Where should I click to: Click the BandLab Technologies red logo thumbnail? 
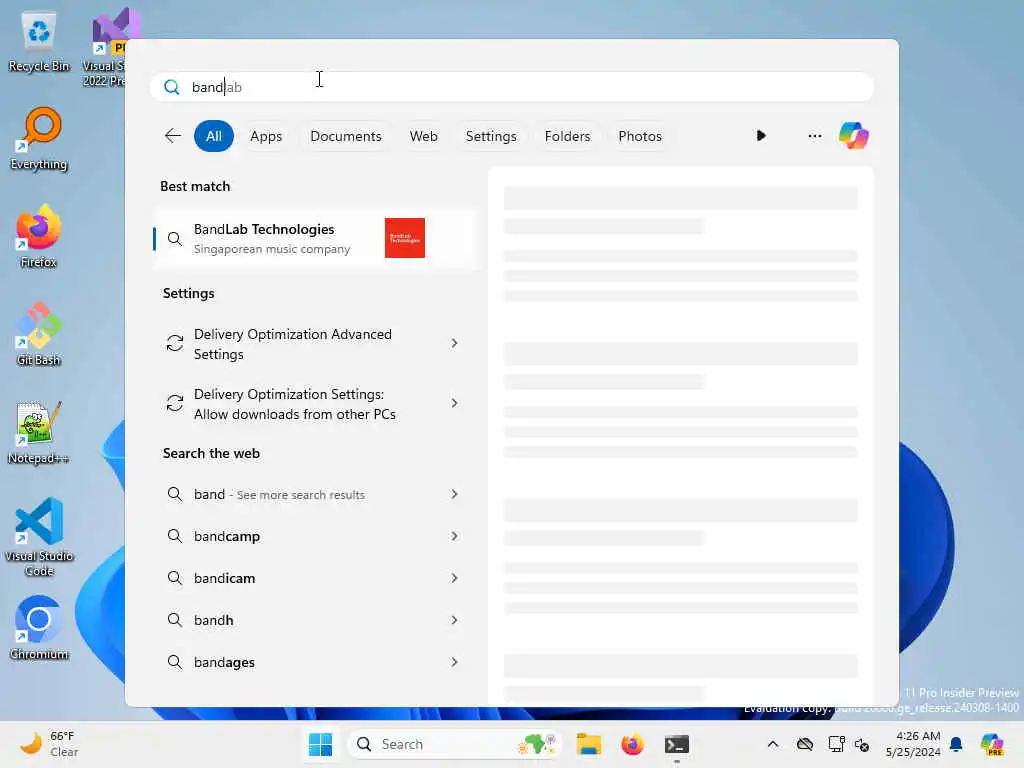[405, 238]
